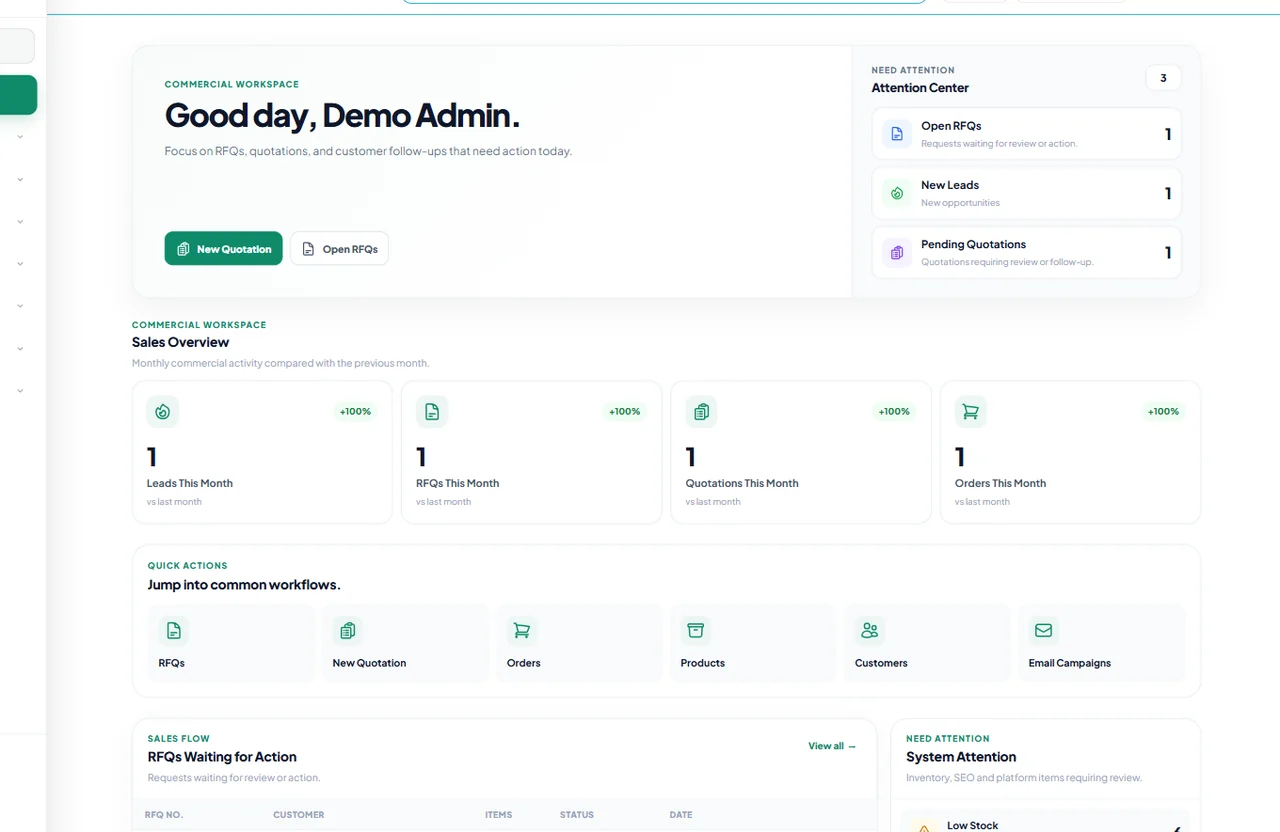The width and height of the screenshot is (1280, 832).
Task: Select the New Leads flame icon in Attention Center
Action: (897, 193)
